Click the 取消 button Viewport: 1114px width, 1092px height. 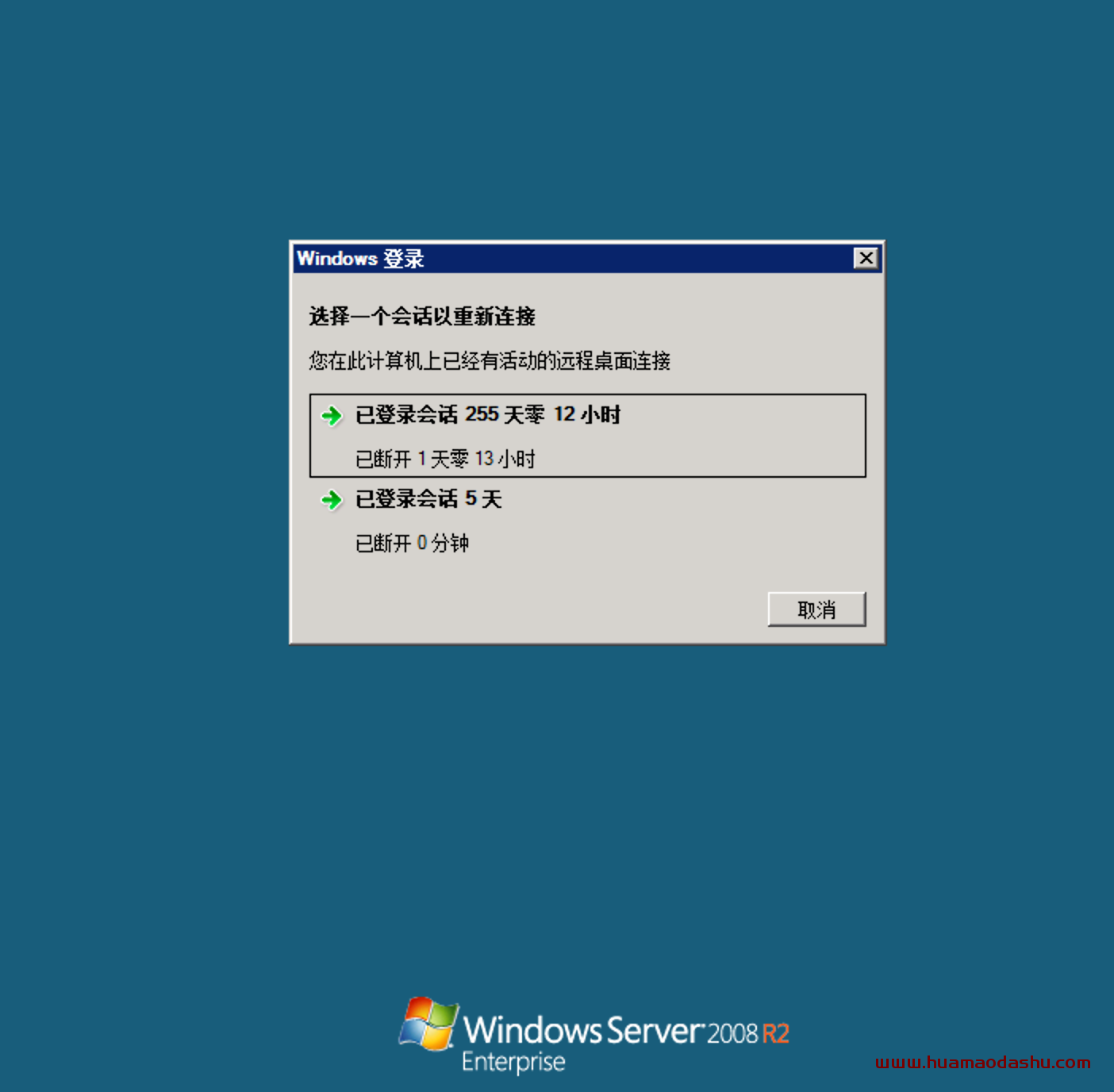816,609
